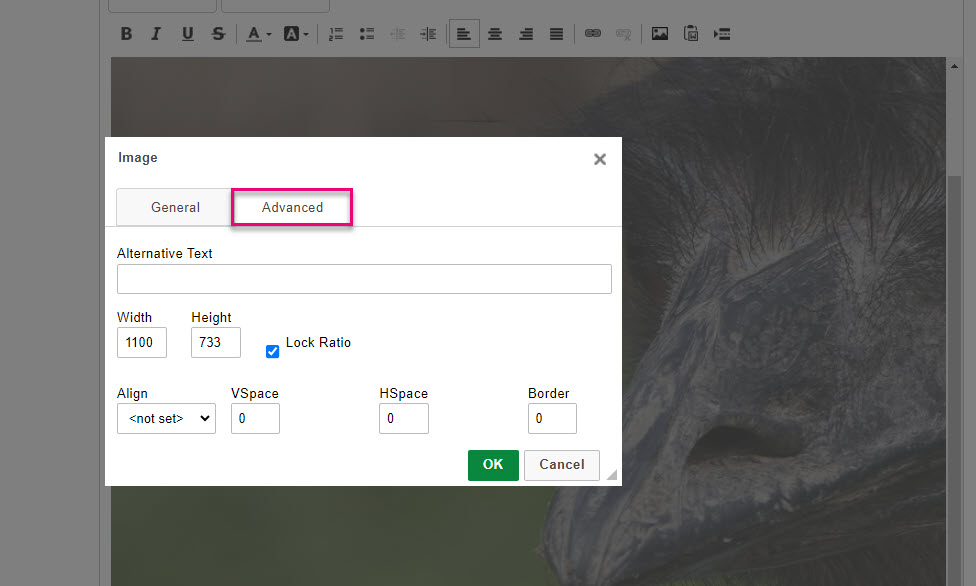The width and height of the screenshot is (976, 586).
Task: Apply strikethrough formatting in toolbar
Action: (218, 34)
